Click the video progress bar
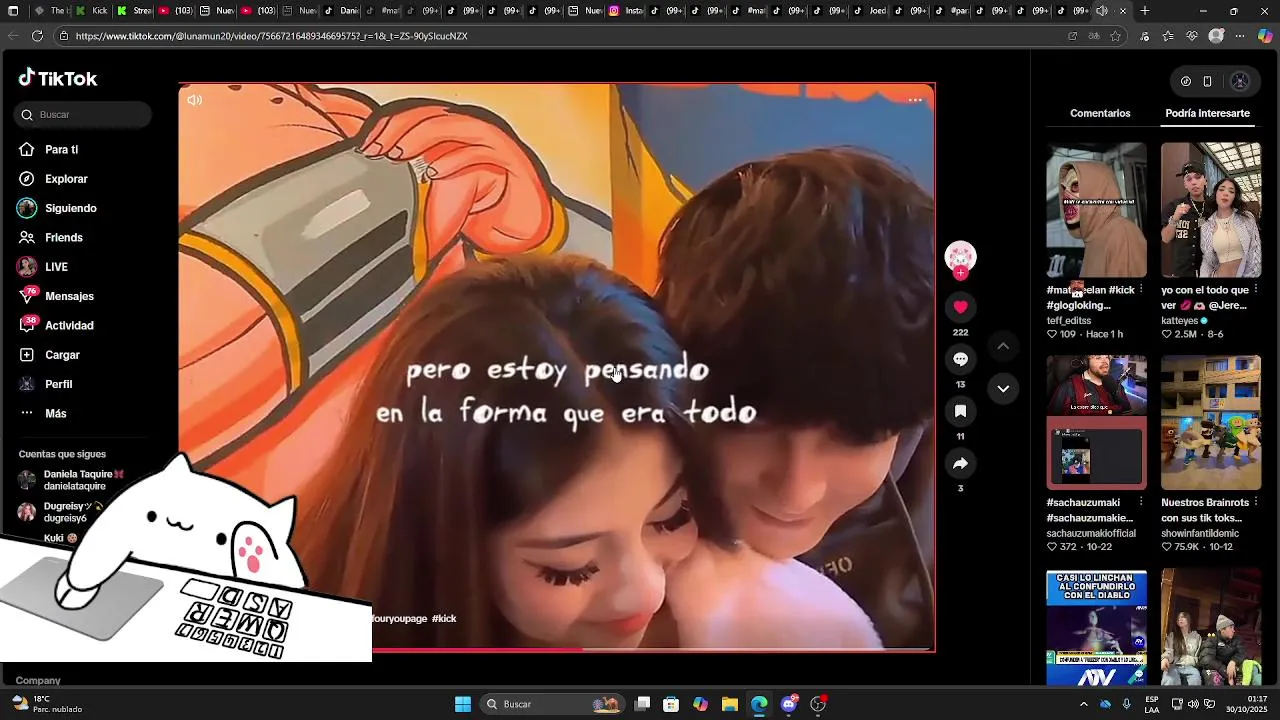Screen dimensions: 1280x720 (x=556, y=650)
